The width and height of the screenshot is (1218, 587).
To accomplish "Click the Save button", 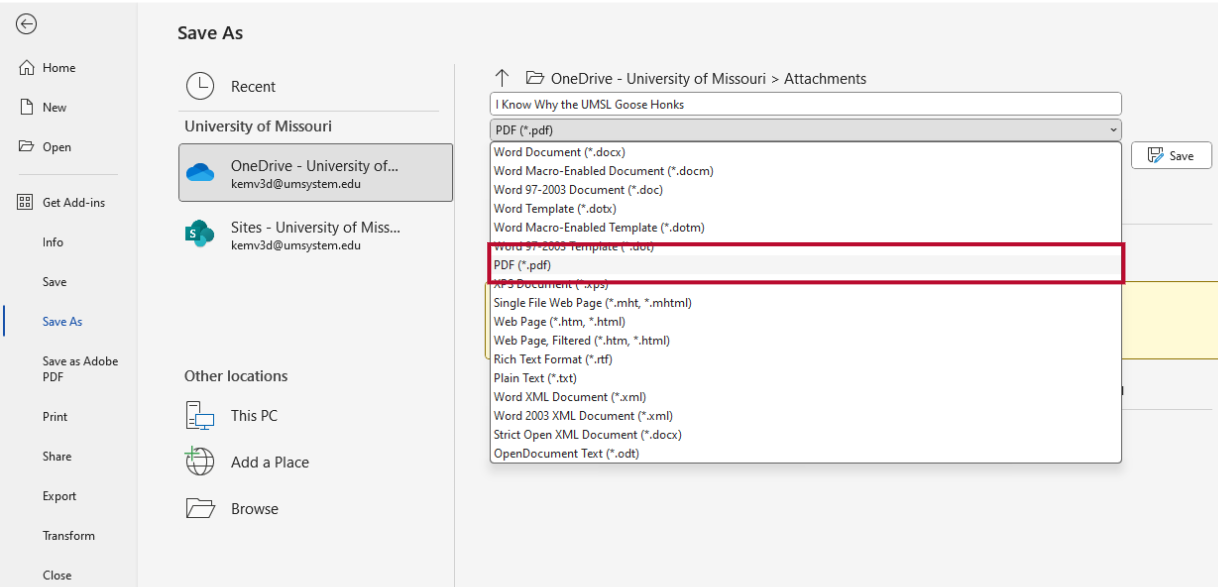I will (x=1171, y=155).
